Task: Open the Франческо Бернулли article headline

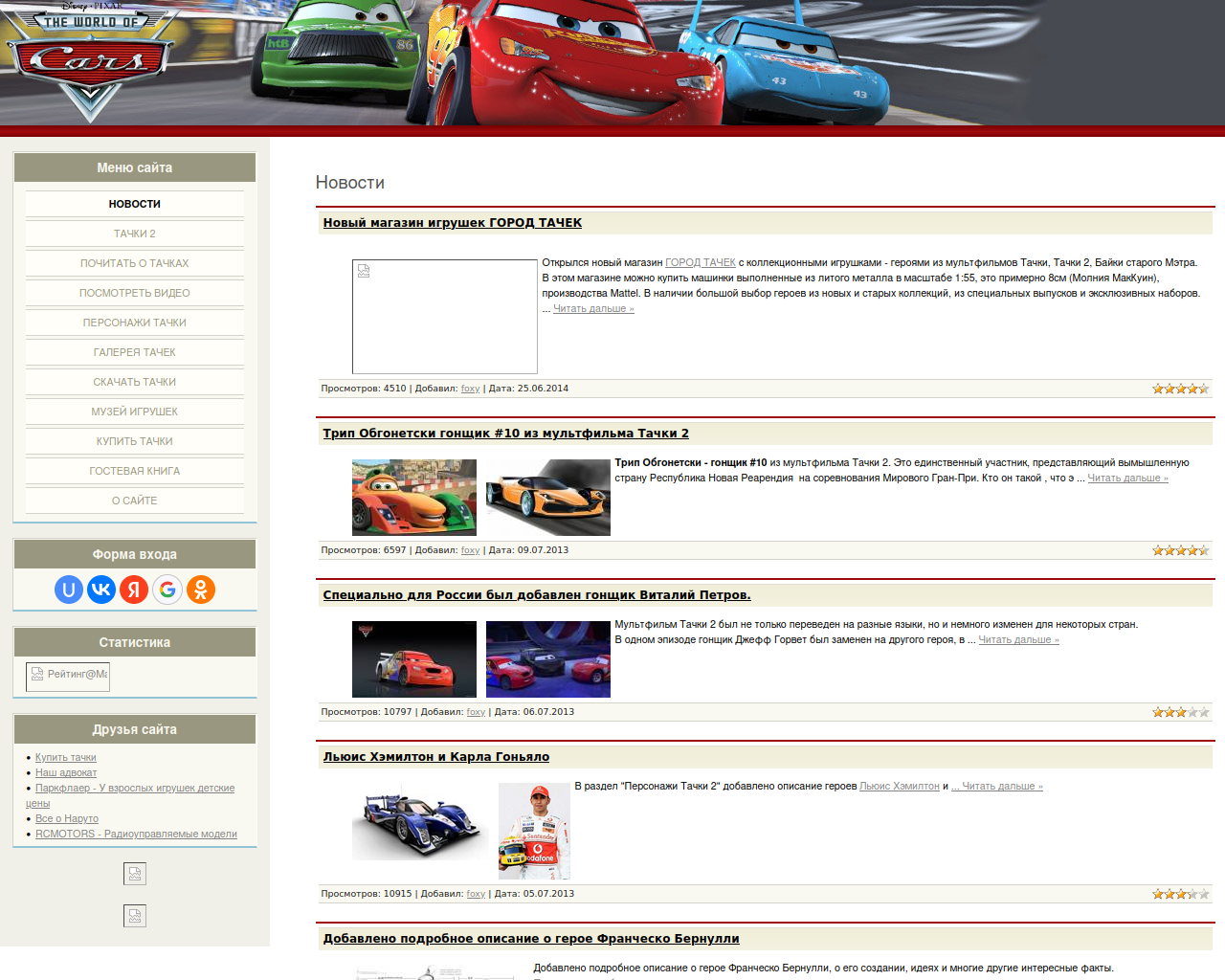Action: click(531, 939)
